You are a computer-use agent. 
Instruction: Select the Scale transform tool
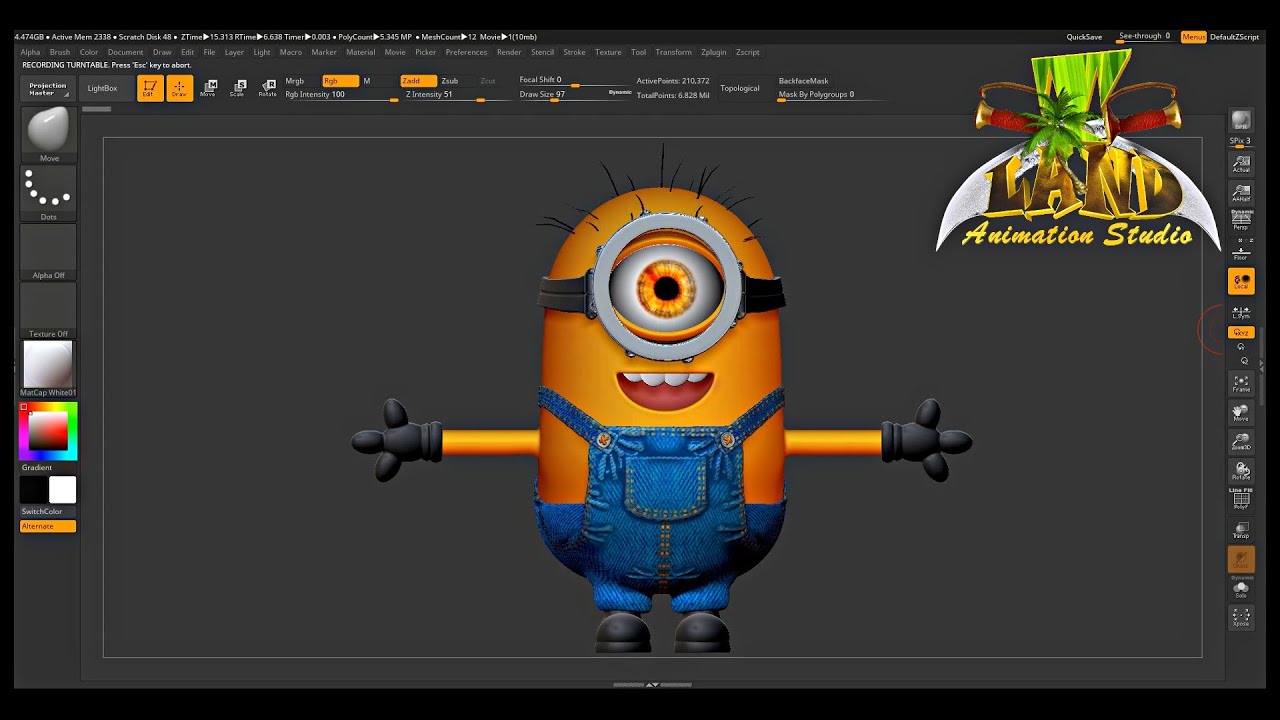click(238, 88)
